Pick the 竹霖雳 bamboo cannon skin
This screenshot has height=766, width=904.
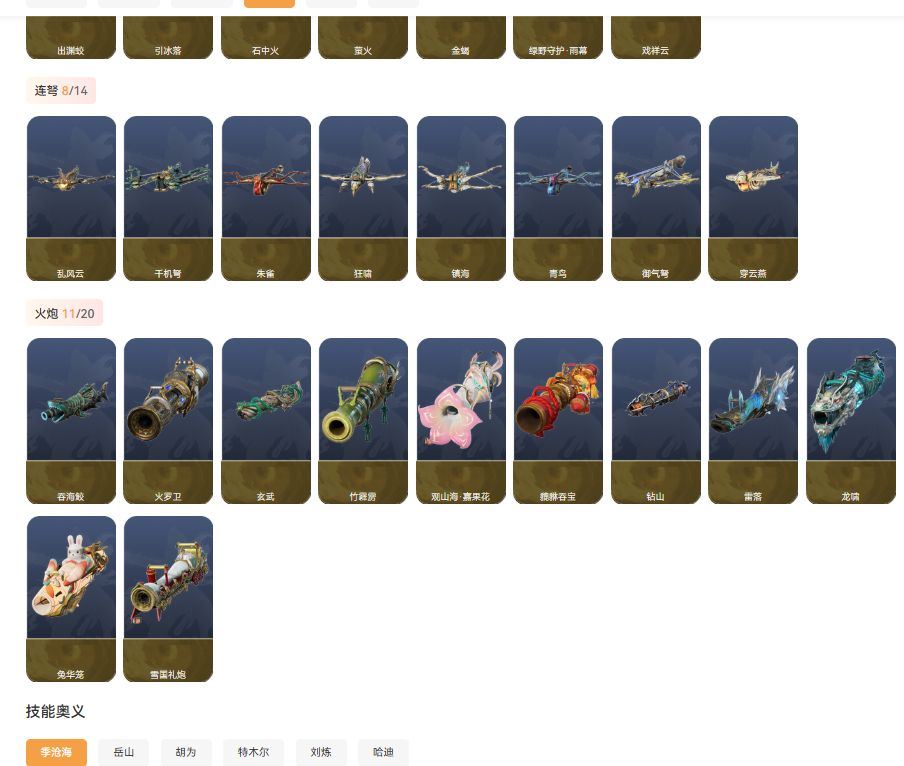(363, 421)
